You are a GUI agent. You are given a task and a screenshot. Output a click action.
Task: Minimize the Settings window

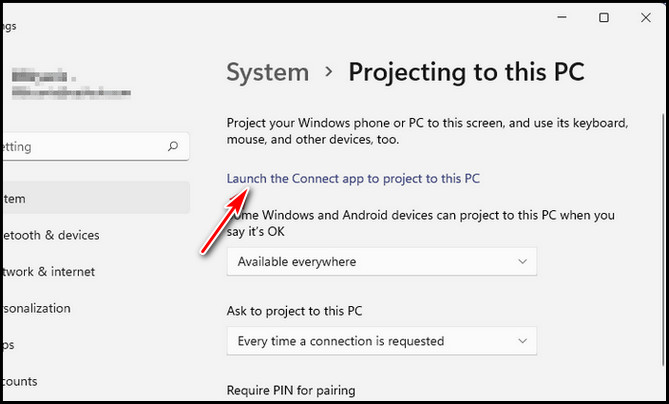coord(562,17)
